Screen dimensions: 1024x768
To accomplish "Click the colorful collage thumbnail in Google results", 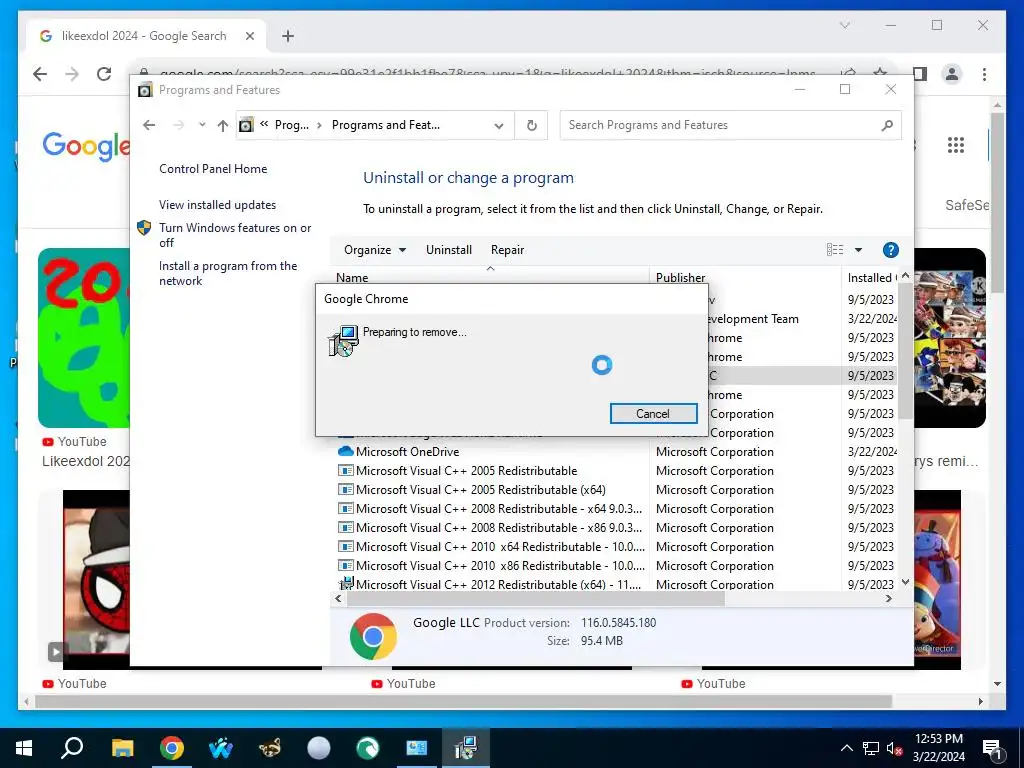I will [950, 338].
